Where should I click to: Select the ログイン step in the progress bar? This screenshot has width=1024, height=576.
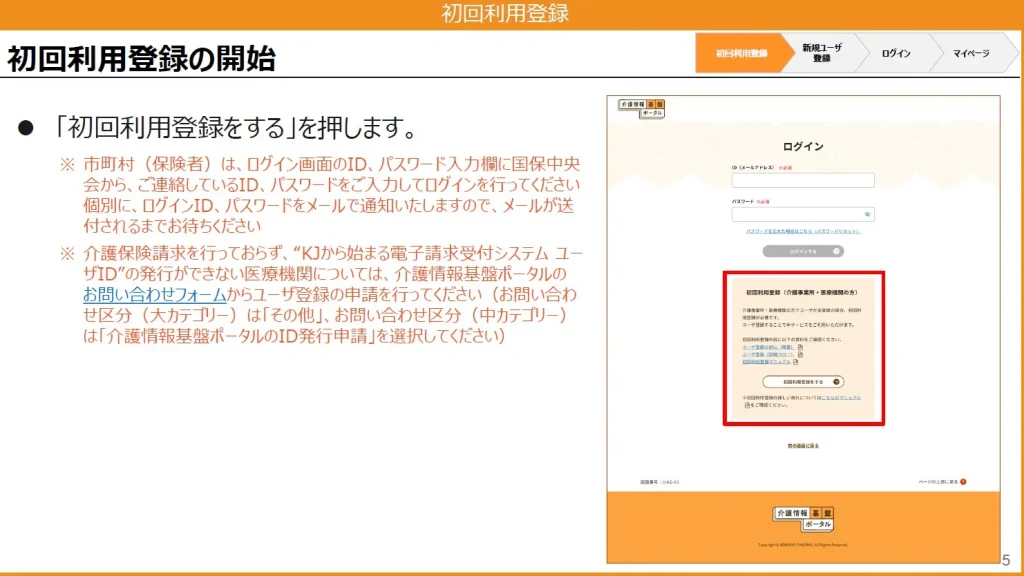pos(896,53)
